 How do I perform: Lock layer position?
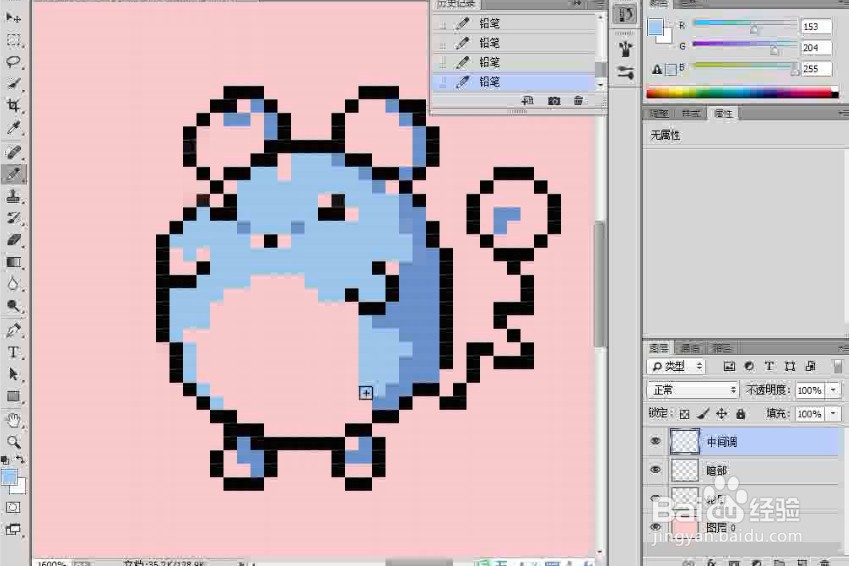click(722, 414)
